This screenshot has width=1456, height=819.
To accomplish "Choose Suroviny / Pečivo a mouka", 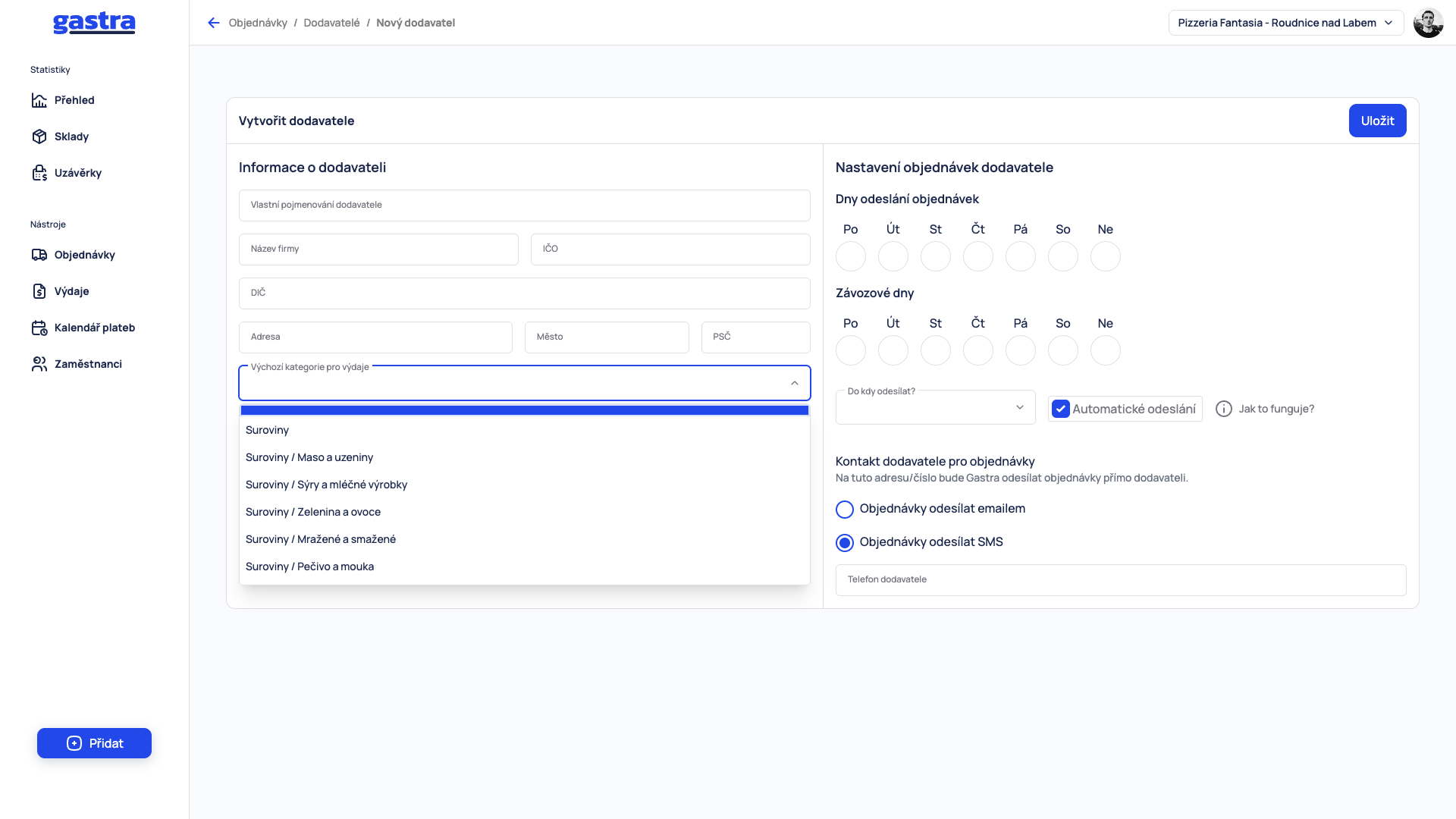I will tap(525, 566).
